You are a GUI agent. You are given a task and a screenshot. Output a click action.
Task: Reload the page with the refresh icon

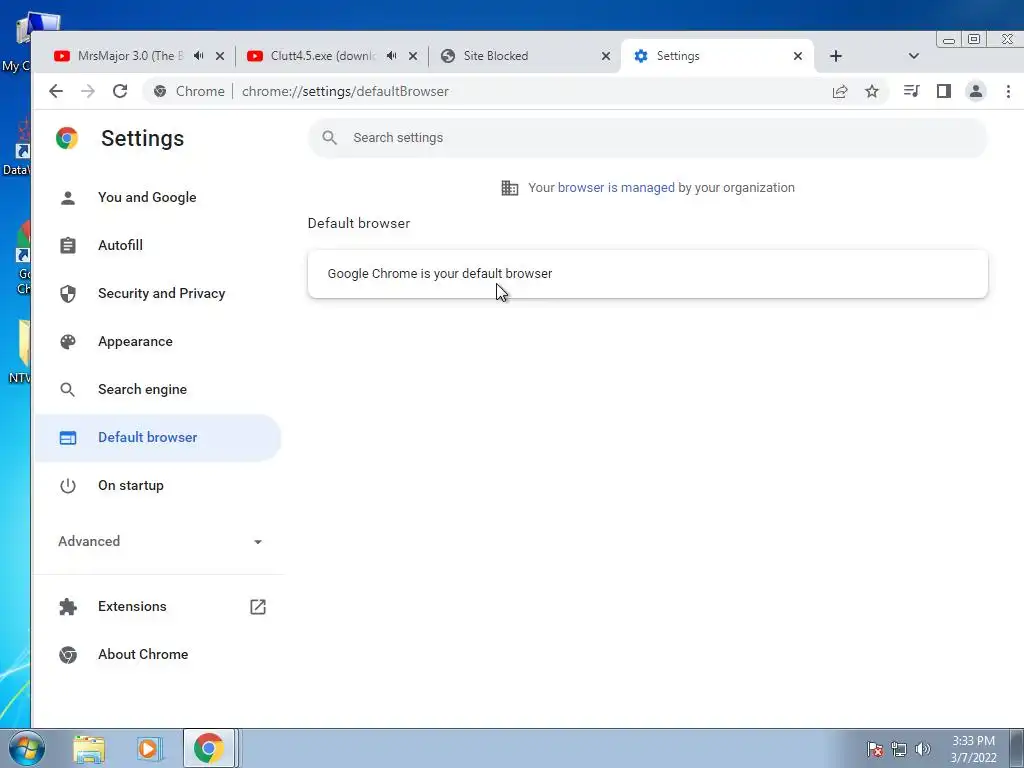pos(120,91)
